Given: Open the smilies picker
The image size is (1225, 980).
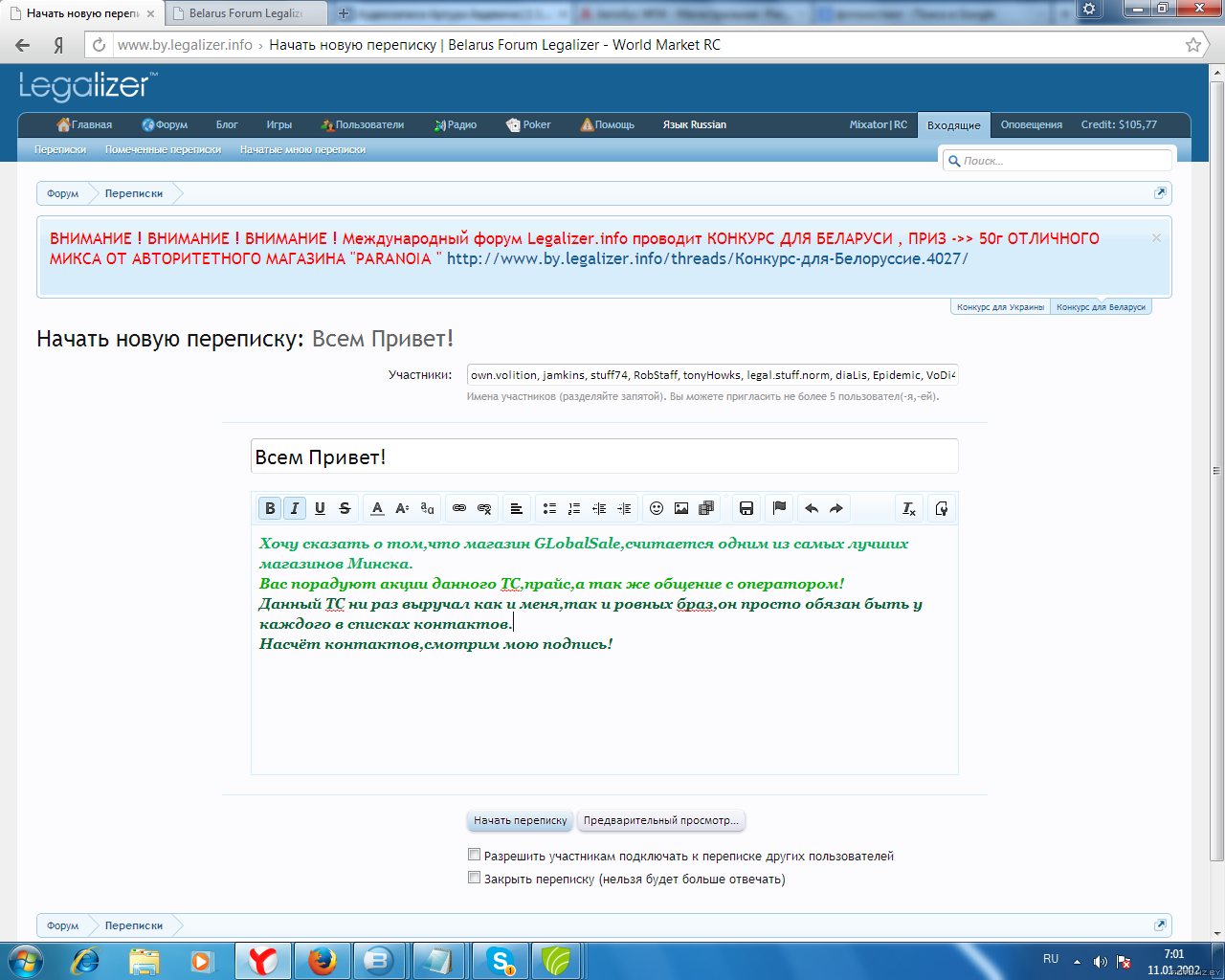Looking at the screenshot, I should [x=657, y=508].
